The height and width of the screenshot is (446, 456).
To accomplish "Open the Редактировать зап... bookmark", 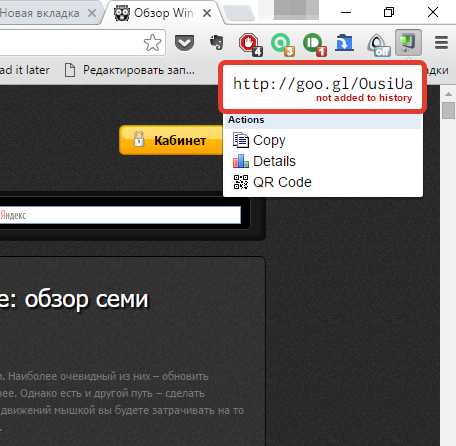I will [129, 70].
